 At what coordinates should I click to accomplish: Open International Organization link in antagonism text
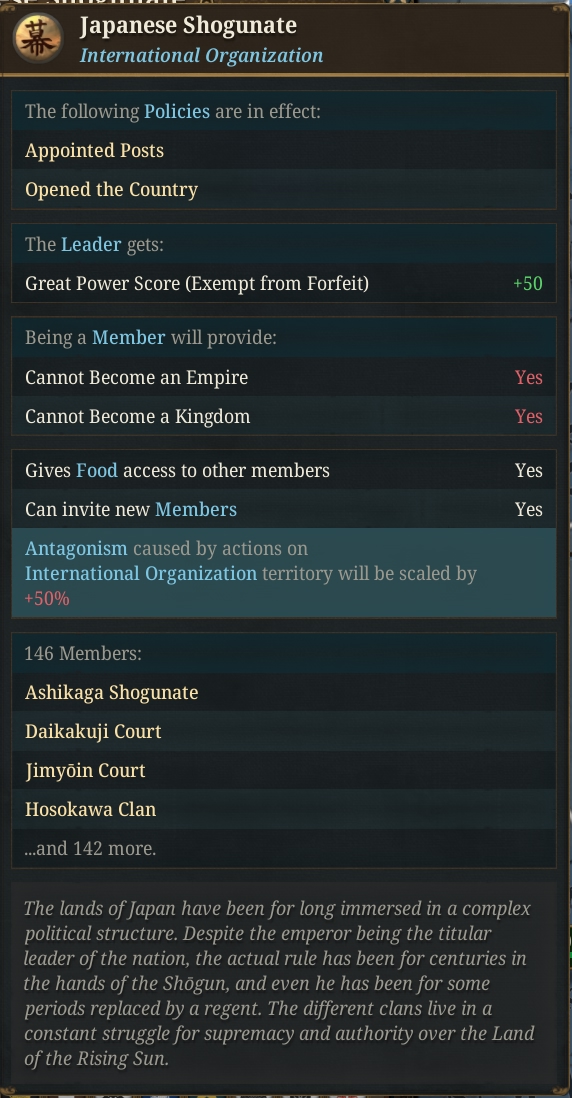tap(141, 574)
